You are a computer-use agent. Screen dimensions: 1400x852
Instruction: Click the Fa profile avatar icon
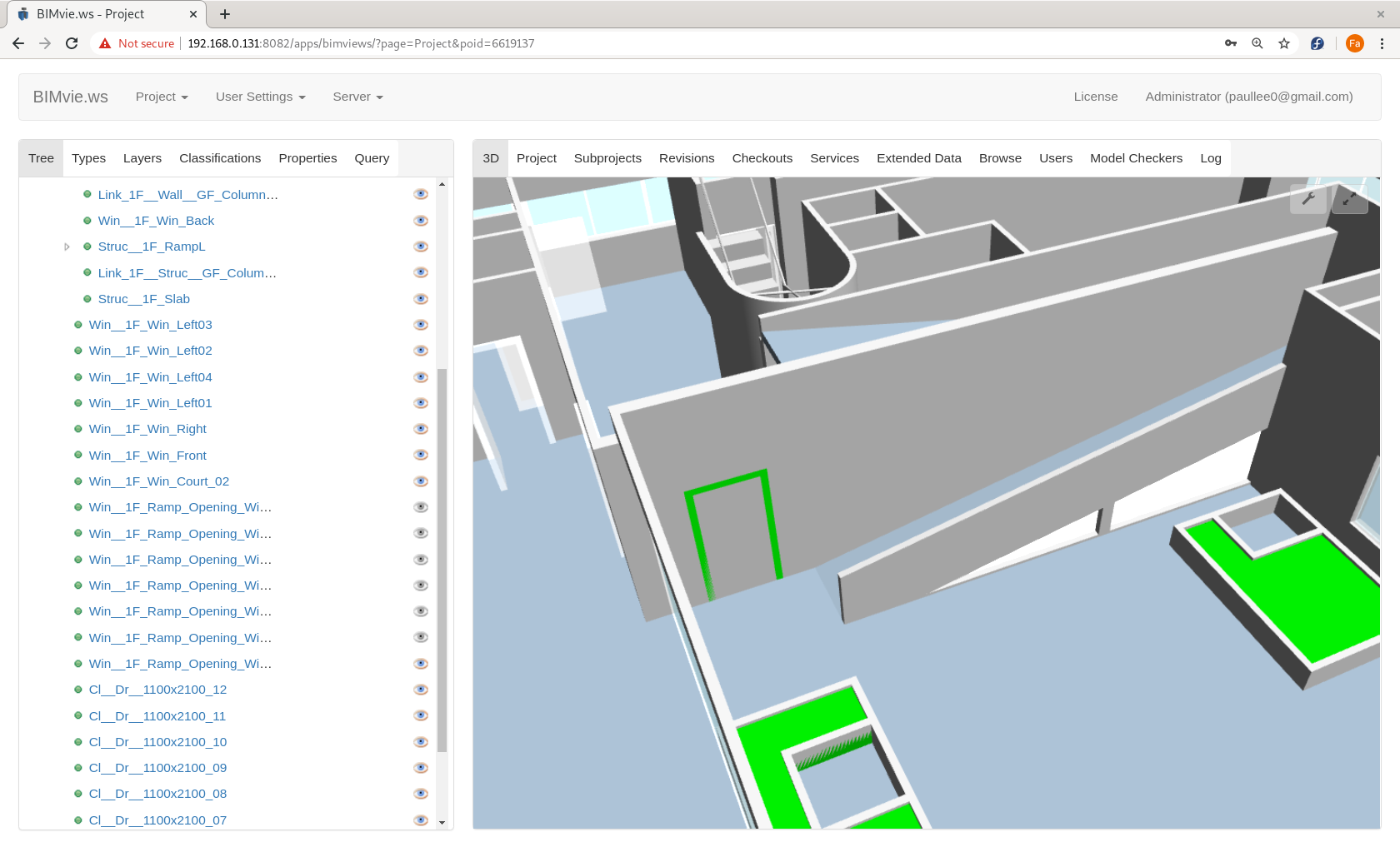pos(1355,43)
